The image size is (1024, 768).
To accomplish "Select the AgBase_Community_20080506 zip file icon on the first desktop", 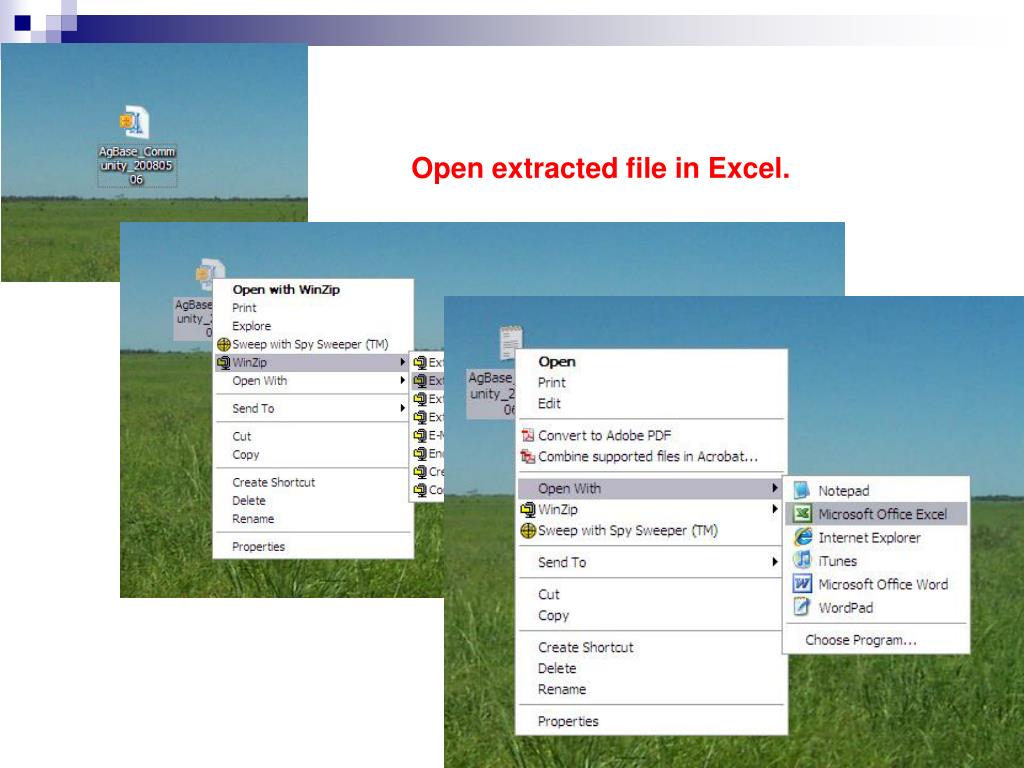I will click(x=135, y=122).
